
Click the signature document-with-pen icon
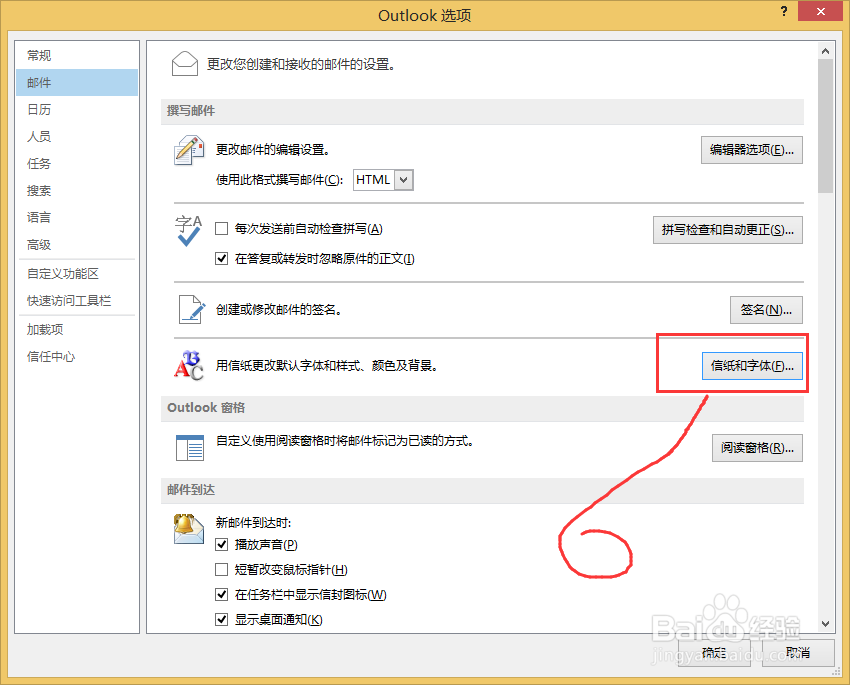(191, 309)
